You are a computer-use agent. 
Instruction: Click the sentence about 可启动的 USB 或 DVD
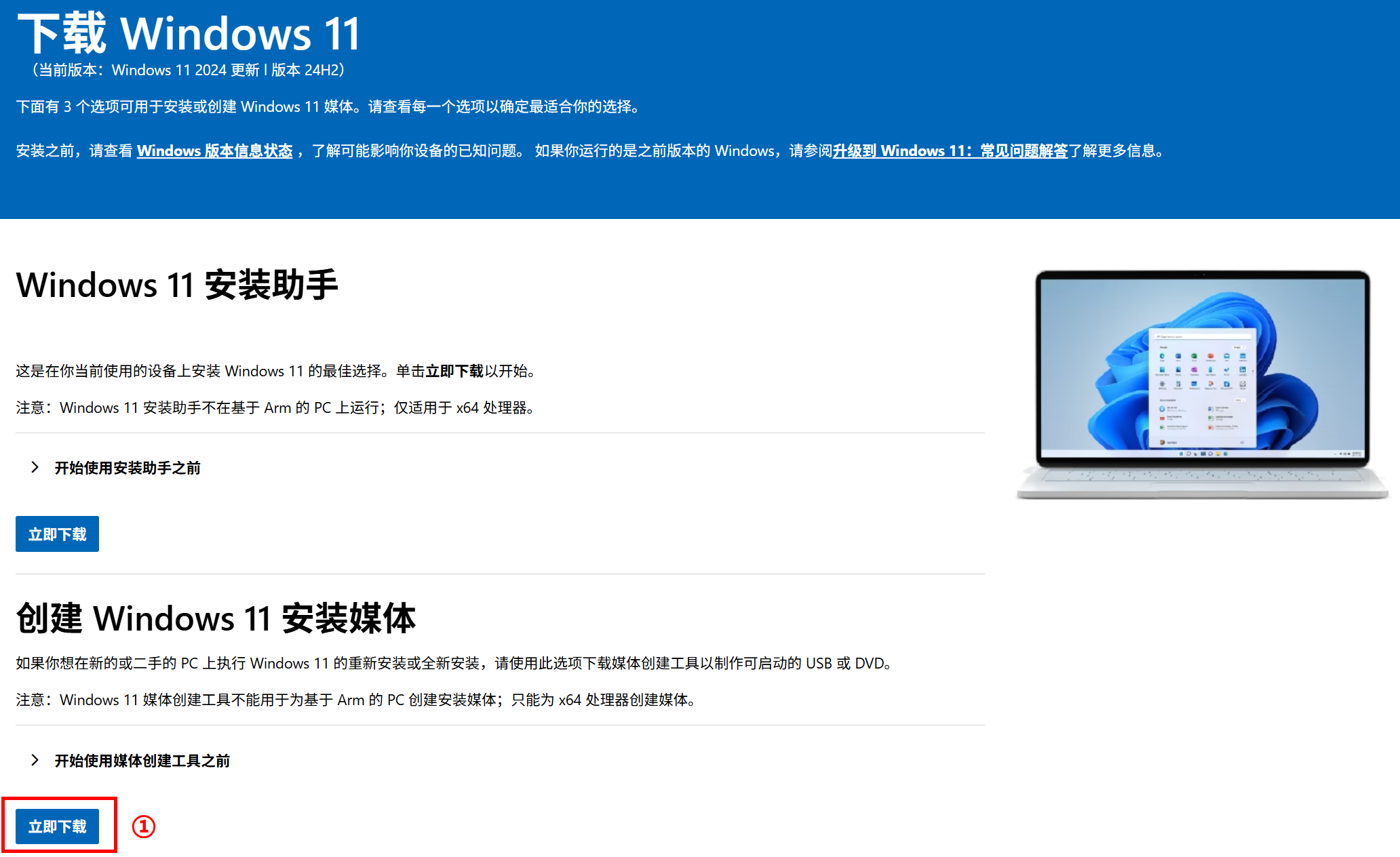tap(454, 663)
